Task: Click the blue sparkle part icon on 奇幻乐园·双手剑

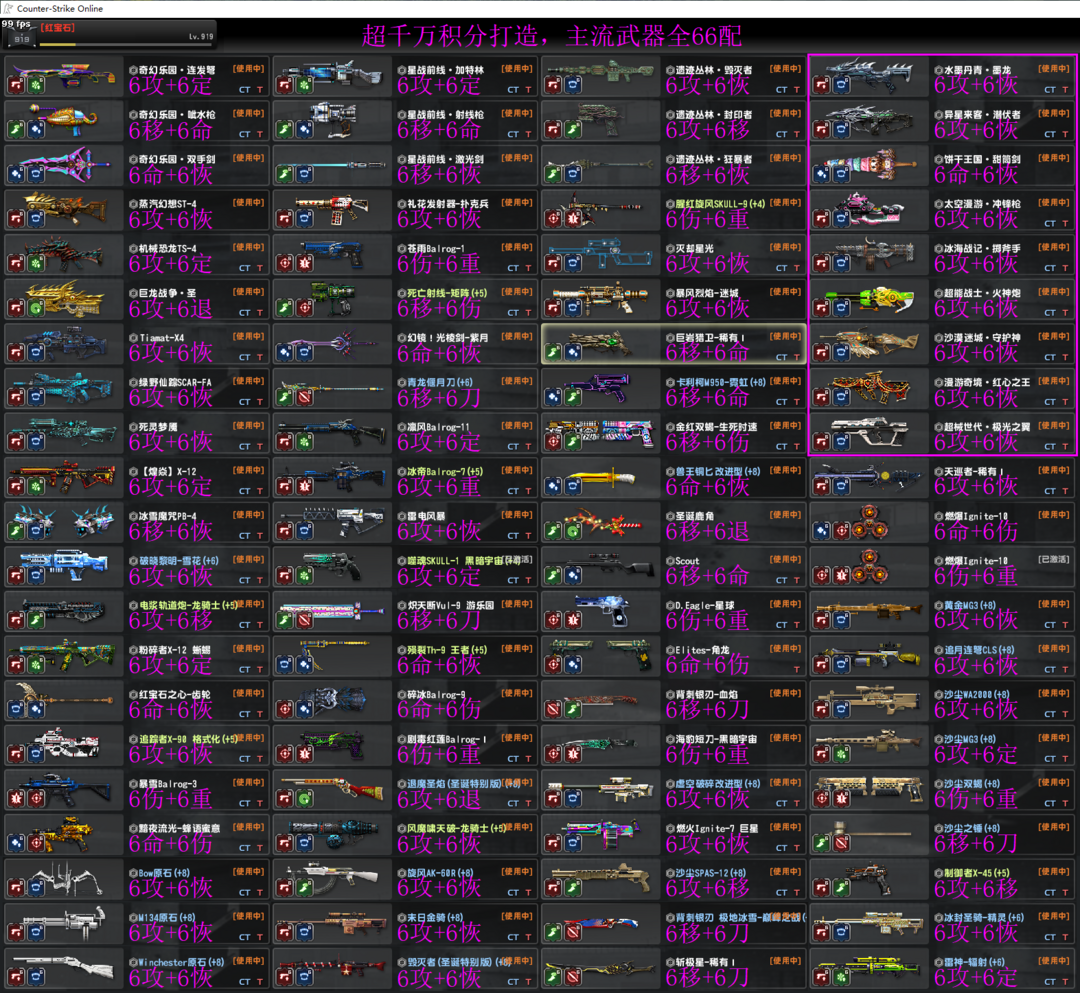Action: 16,175
